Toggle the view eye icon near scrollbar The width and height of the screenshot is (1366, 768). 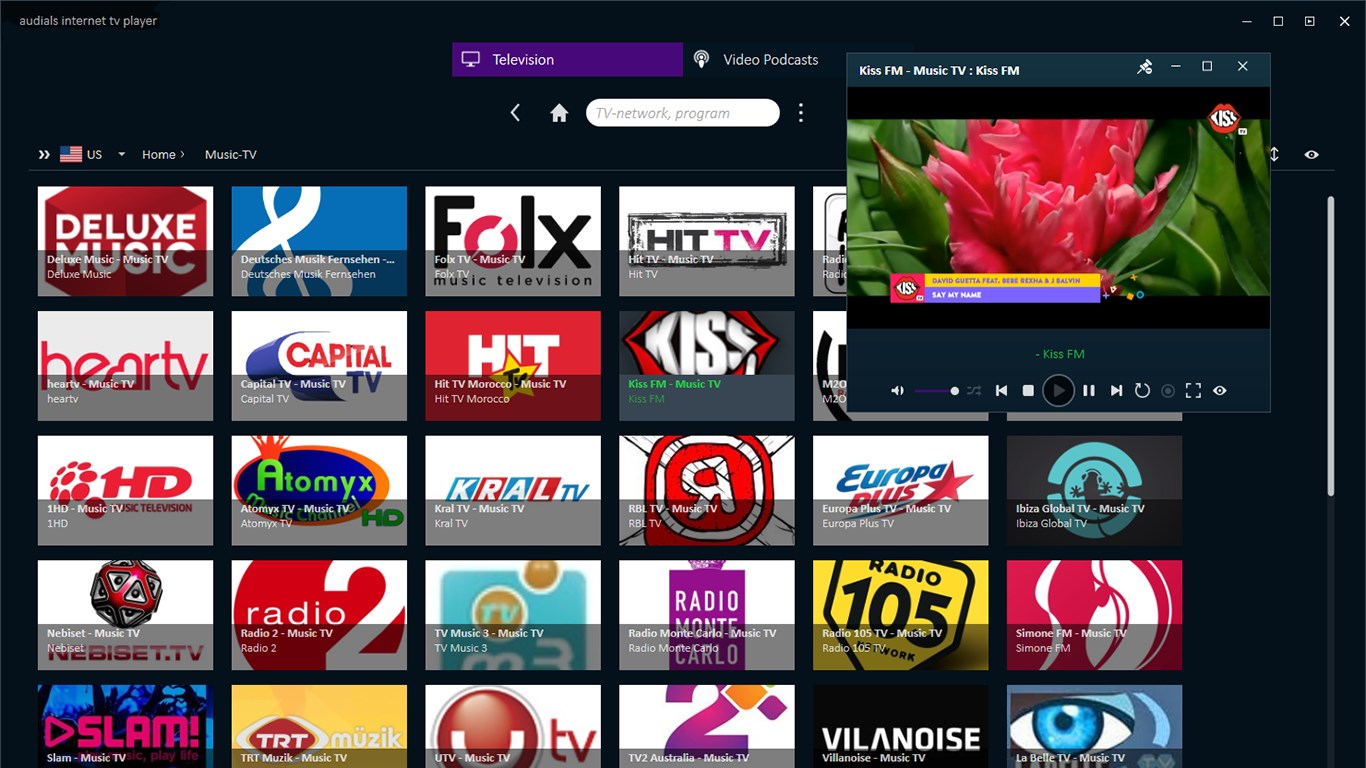1311,155
